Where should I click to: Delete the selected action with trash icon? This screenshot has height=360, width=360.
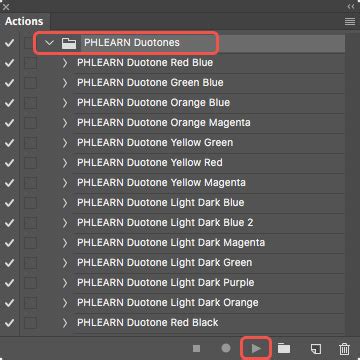coord(344,349)
